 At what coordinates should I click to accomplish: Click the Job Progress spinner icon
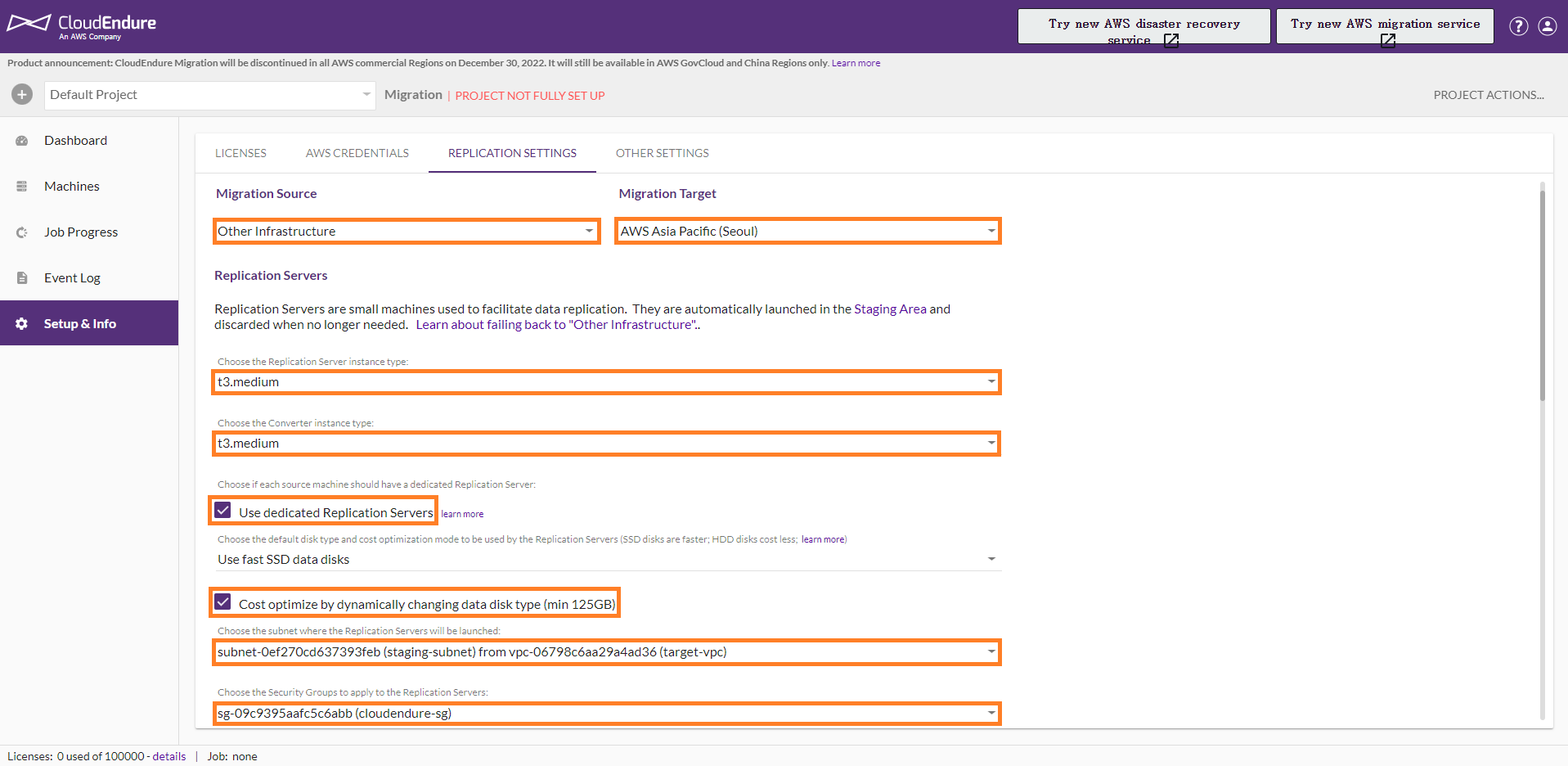pyautogui.click(x=22, y=232)
